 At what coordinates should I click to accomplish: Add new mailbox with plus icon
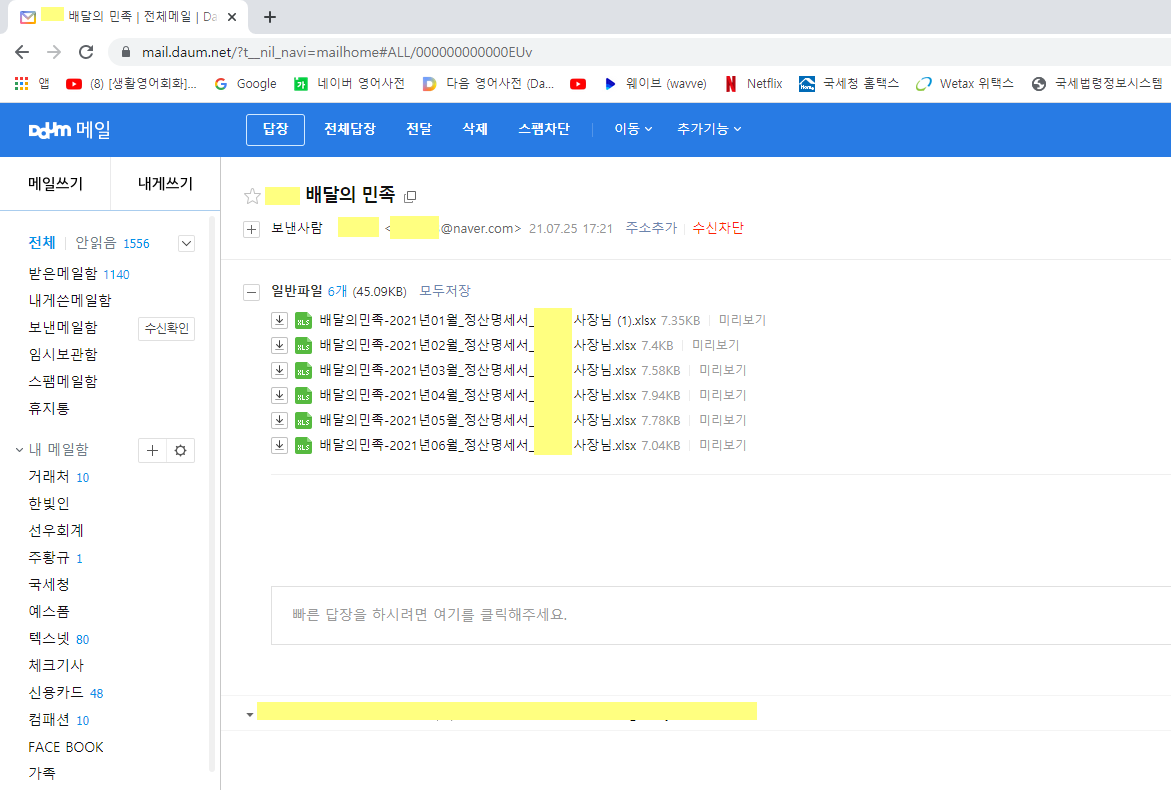click(x=152, y=451)
